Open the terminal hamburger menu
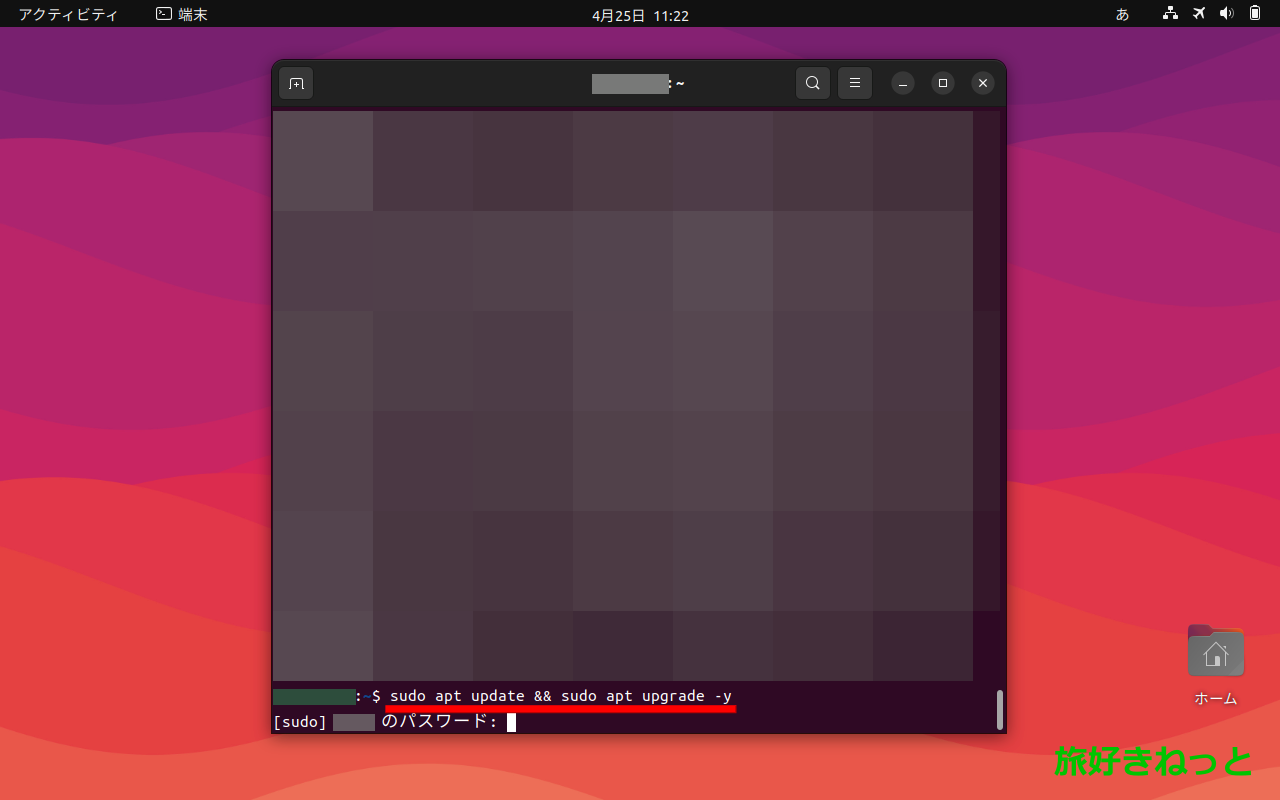This screenshot has width=1280, height=800. coord(854,83)
